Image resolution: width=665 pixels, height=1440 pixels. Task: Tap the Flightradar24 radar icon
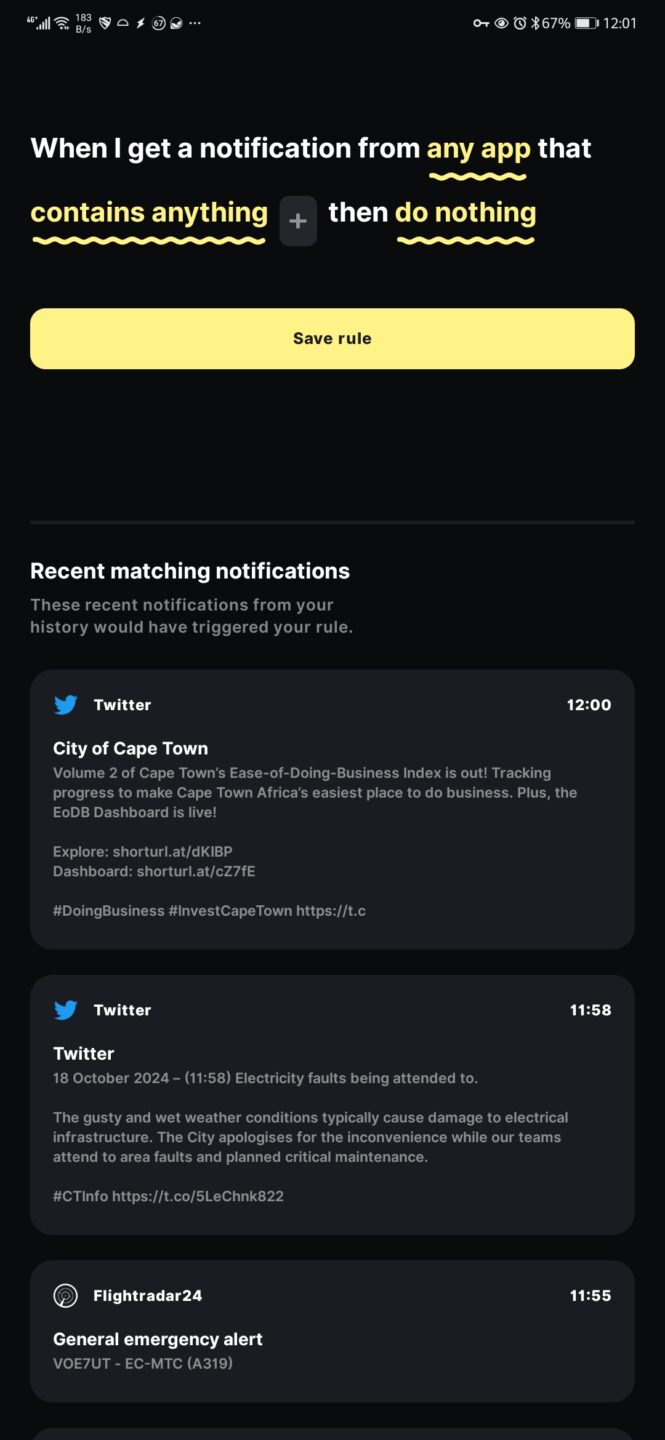pos(66,1296)
